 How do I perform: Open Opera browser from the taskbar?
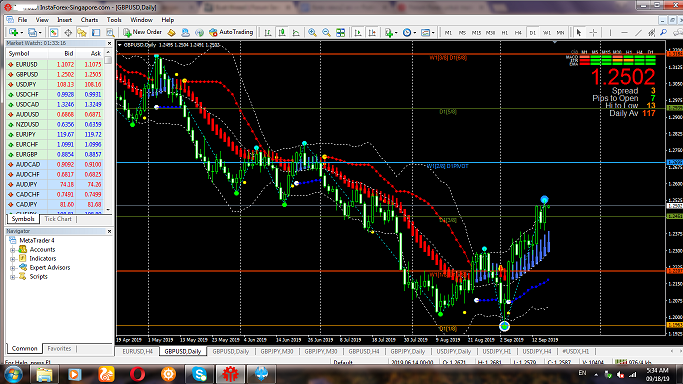point(138,374)
